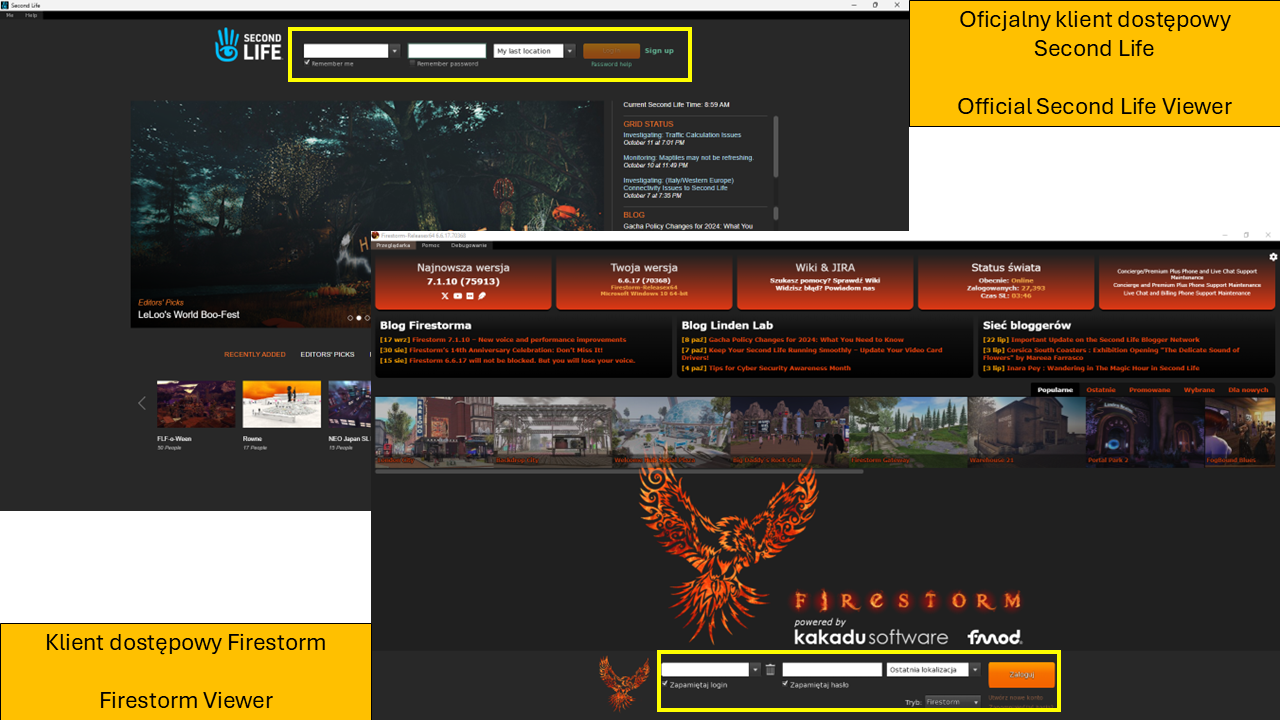Click Utwórz nowe konto link

point(1015,697)
